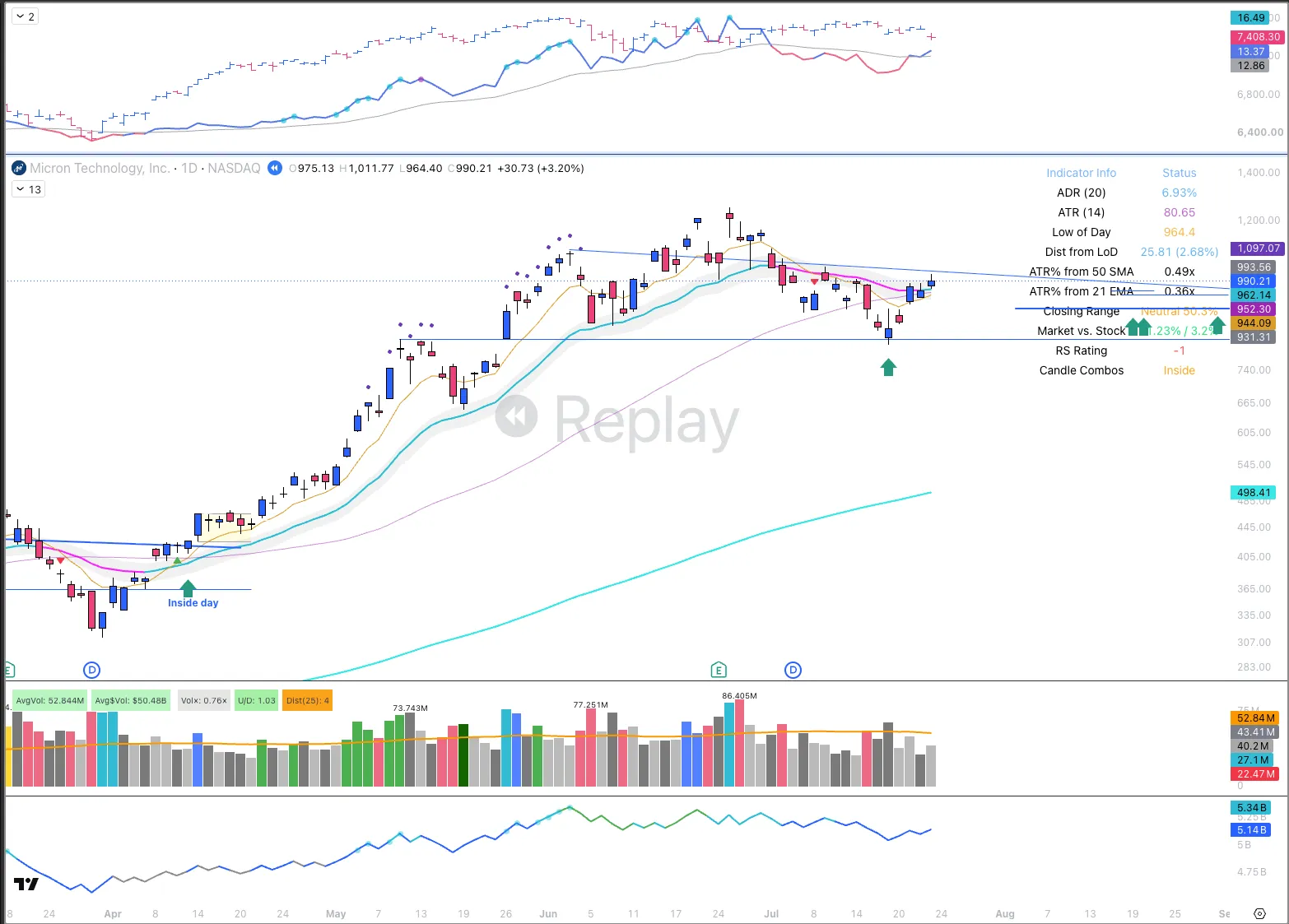
Task: Click the Aug label on the time axis
Action: coord(1005,914)
